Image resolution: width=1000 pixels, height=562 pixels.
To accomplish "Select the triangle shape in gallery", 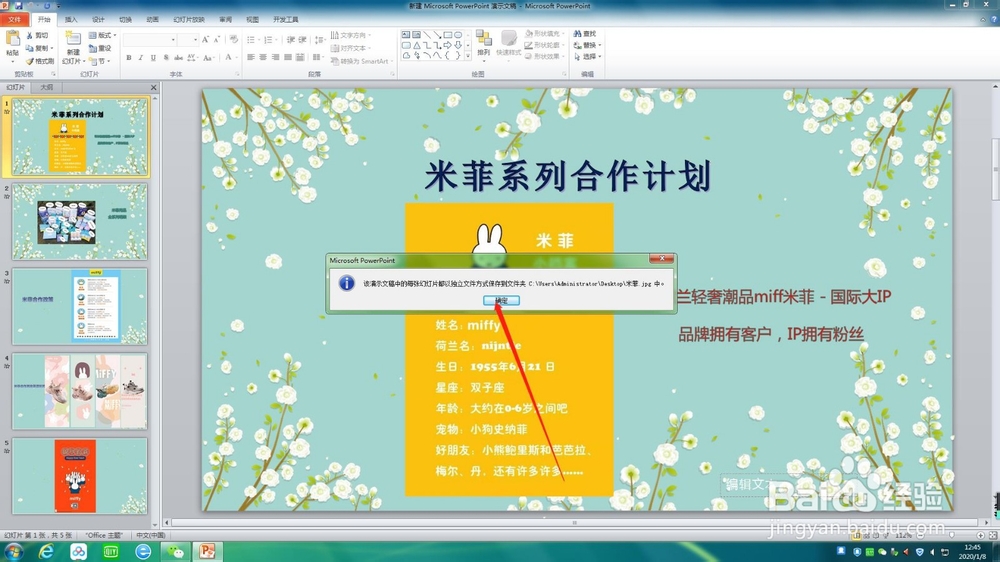I will (416, 45).
